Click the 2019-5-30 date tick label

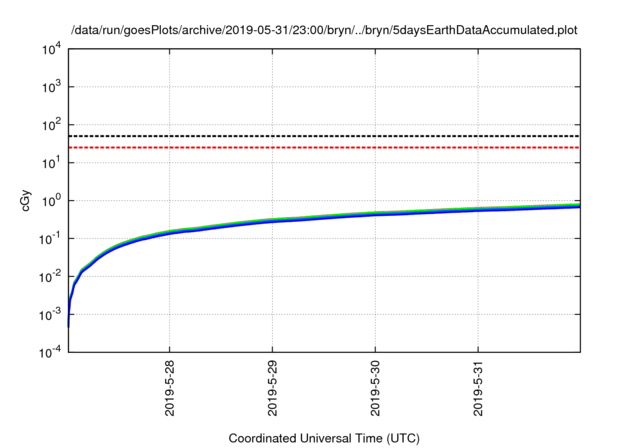pyautogui.click(x=375, y=388)
